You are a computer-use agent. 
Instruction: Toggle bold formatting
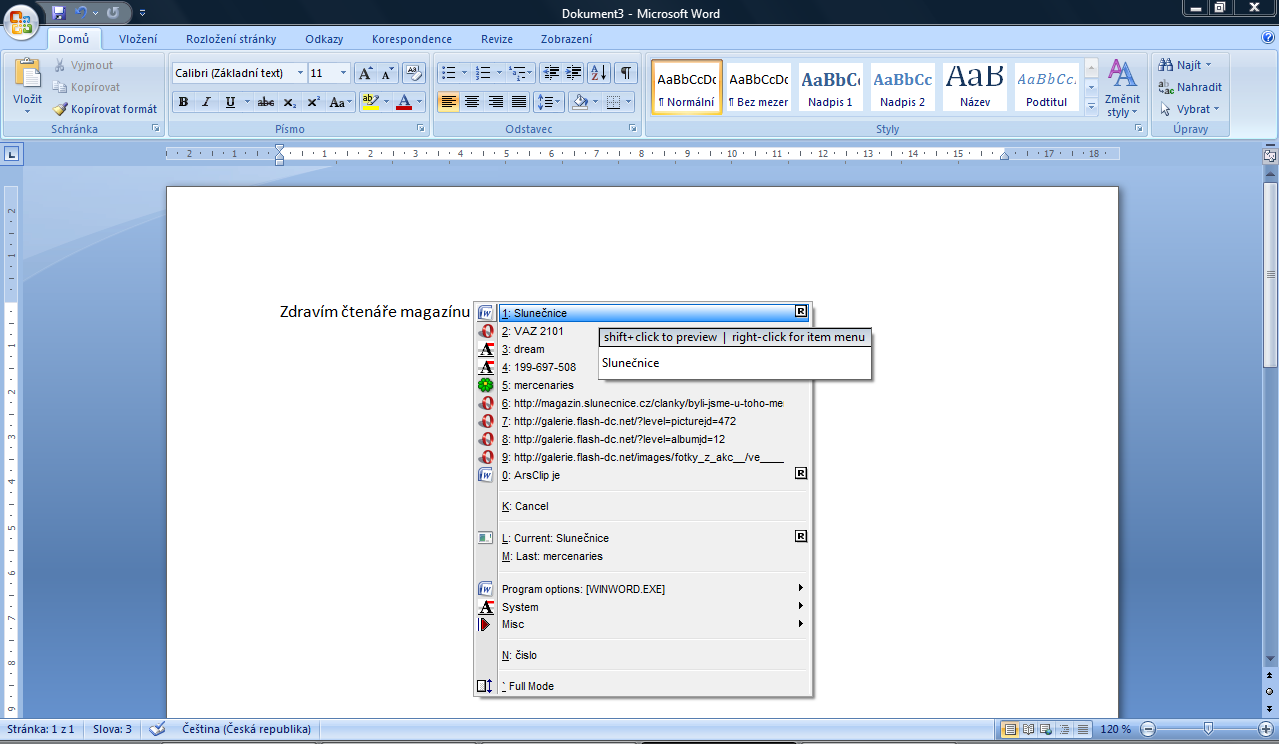[x=183, y=102]
